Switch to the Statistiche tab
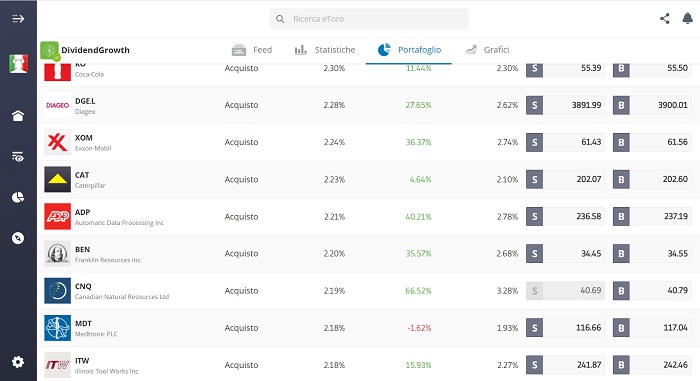This screenshot has width=700, height=381. click(325, 50)
